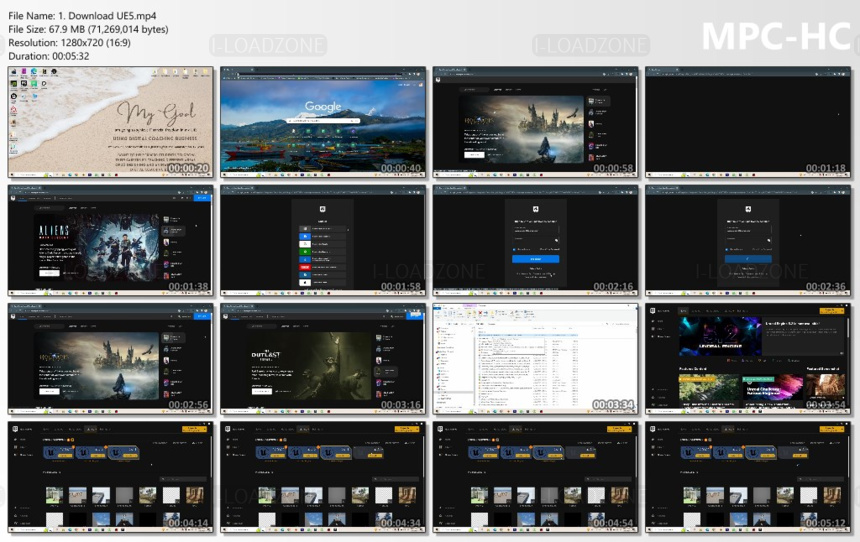This screenshot has width=860, height=542.
Task: Open the Aliens game banner in the 00:01:38 frame
Action: pyautogui.click(x=97, y=247)
